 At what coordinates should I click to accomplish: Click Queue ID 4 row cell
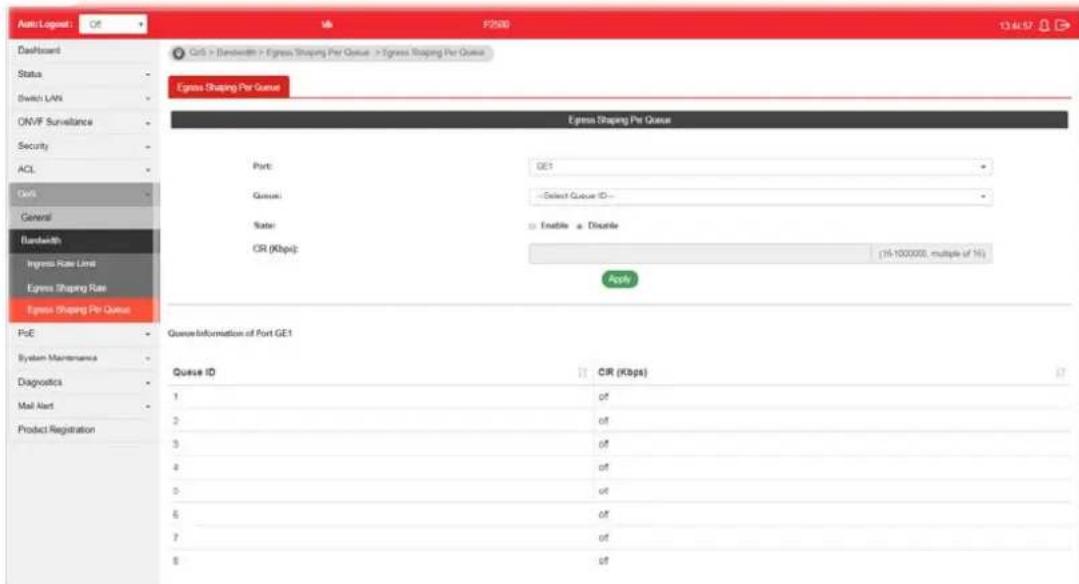click(x=382, y=467)
